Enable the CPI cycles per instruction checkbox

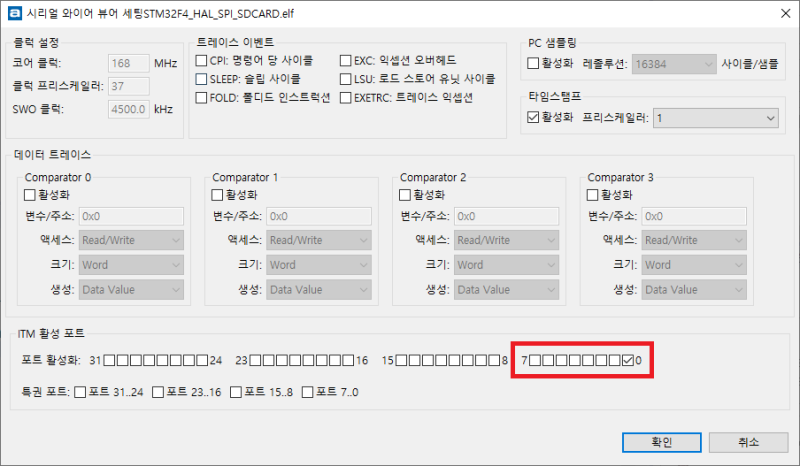point(202,61)
